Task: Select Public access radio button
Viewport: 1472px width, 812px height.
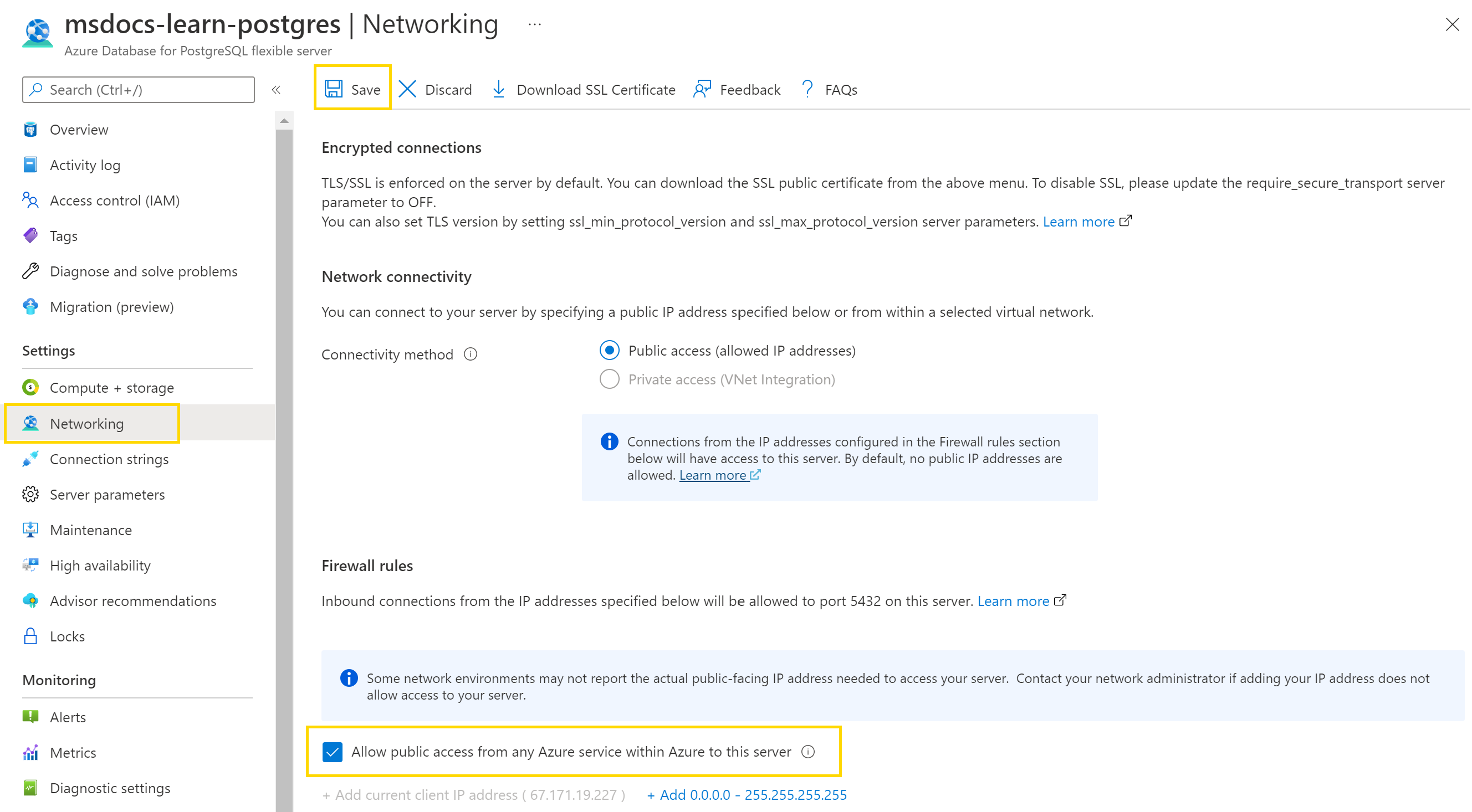Action: click(609, 350)
